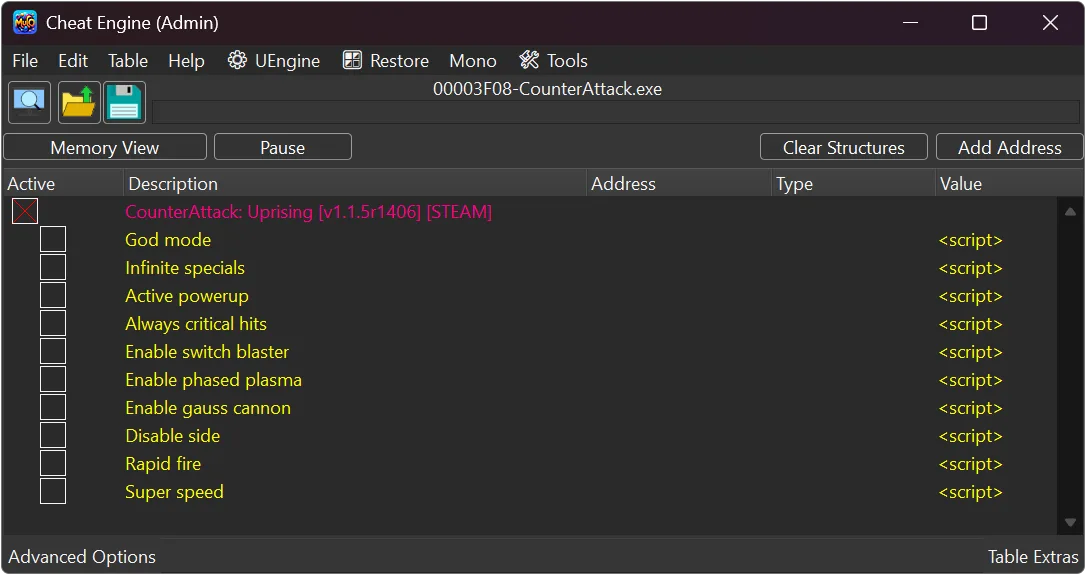Click the open process computer icon
Image resolution: width=1087 pixels, height=576 pixels.
(30, 102)
